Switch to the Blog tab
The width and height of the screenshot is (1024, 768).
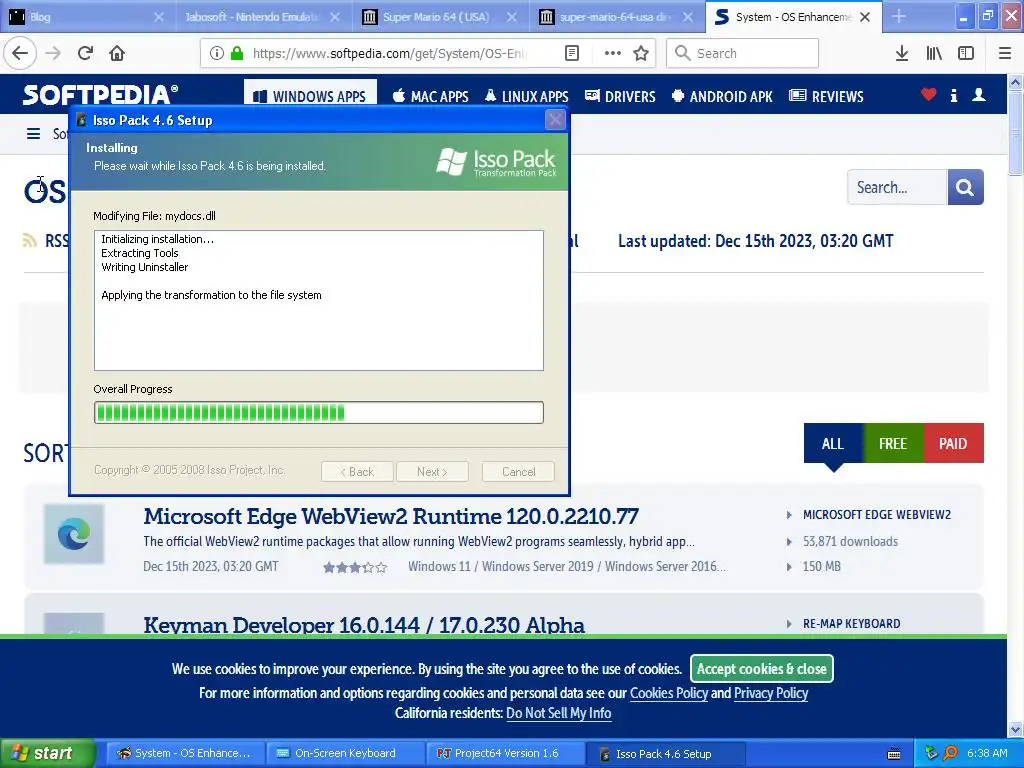click(x=88, y=17)
